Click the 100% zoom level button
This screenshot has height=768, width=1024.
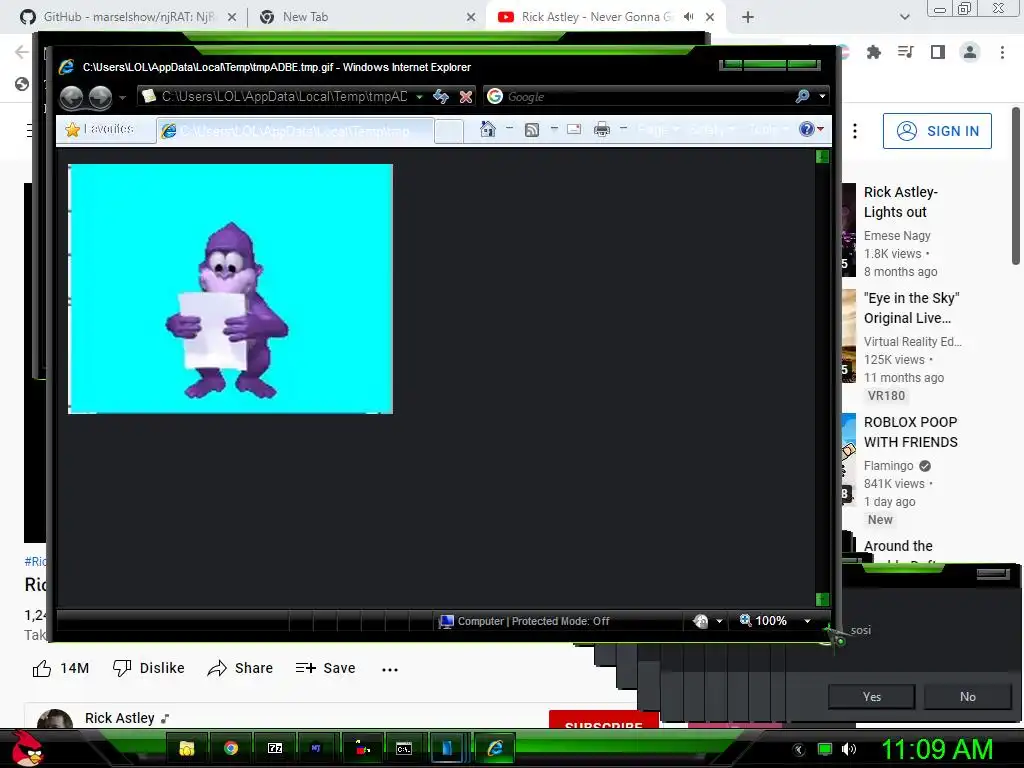coord(763,620)
